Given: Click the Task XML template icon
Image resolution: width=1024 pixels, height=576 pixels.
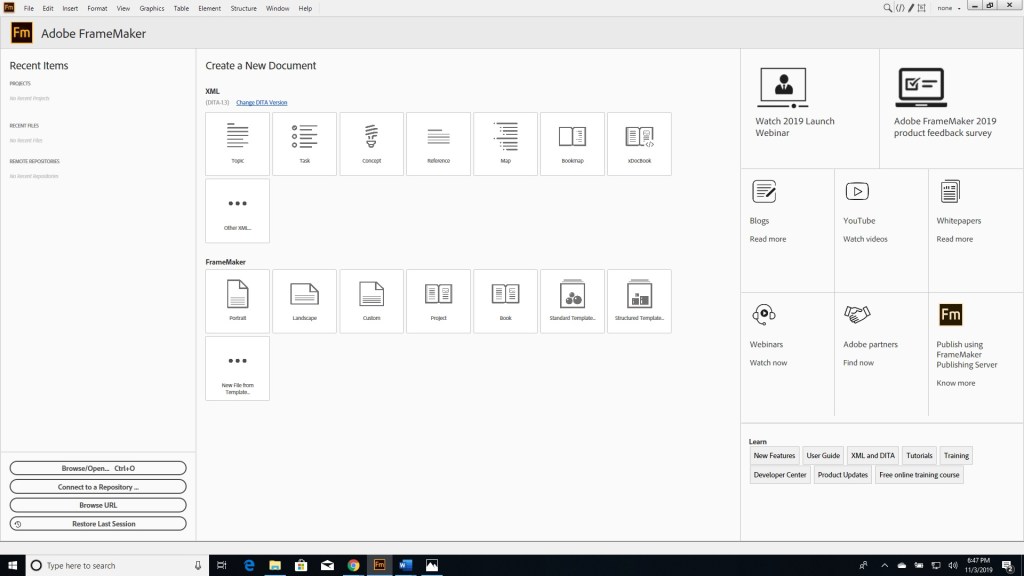Looking at the screenshot, I should point(304,143).
